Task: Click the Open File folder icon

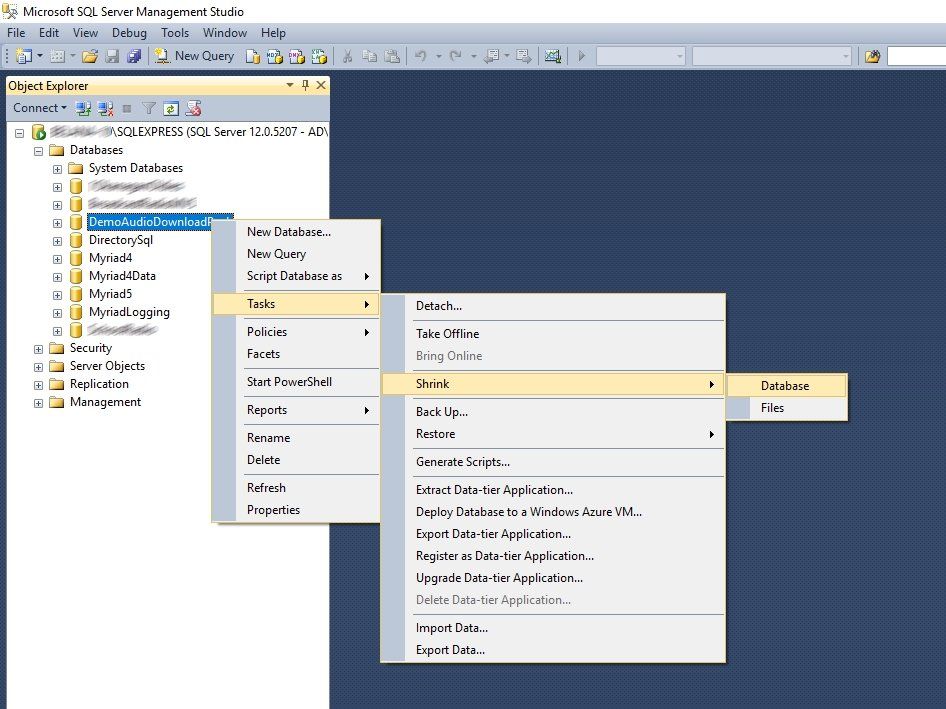Action: pos(90,56)
